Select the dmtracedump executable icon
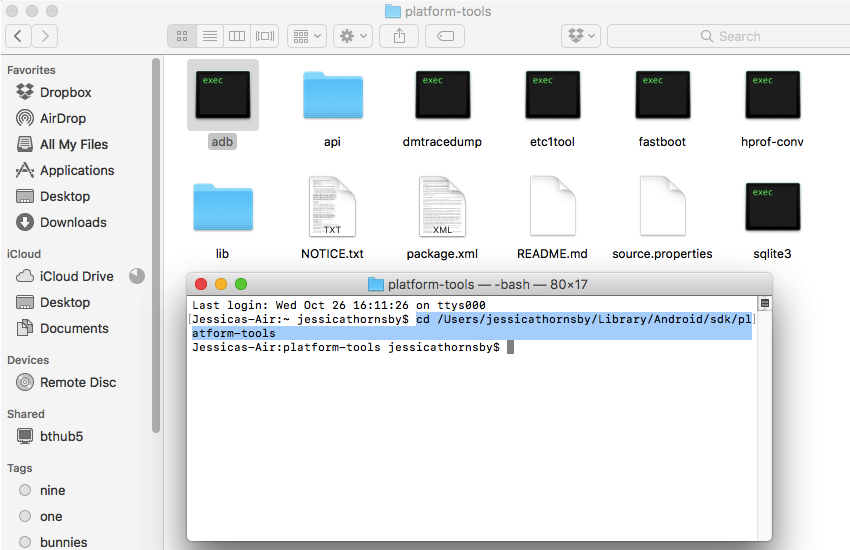Viewport: 850px width, 550px height. 443,95
